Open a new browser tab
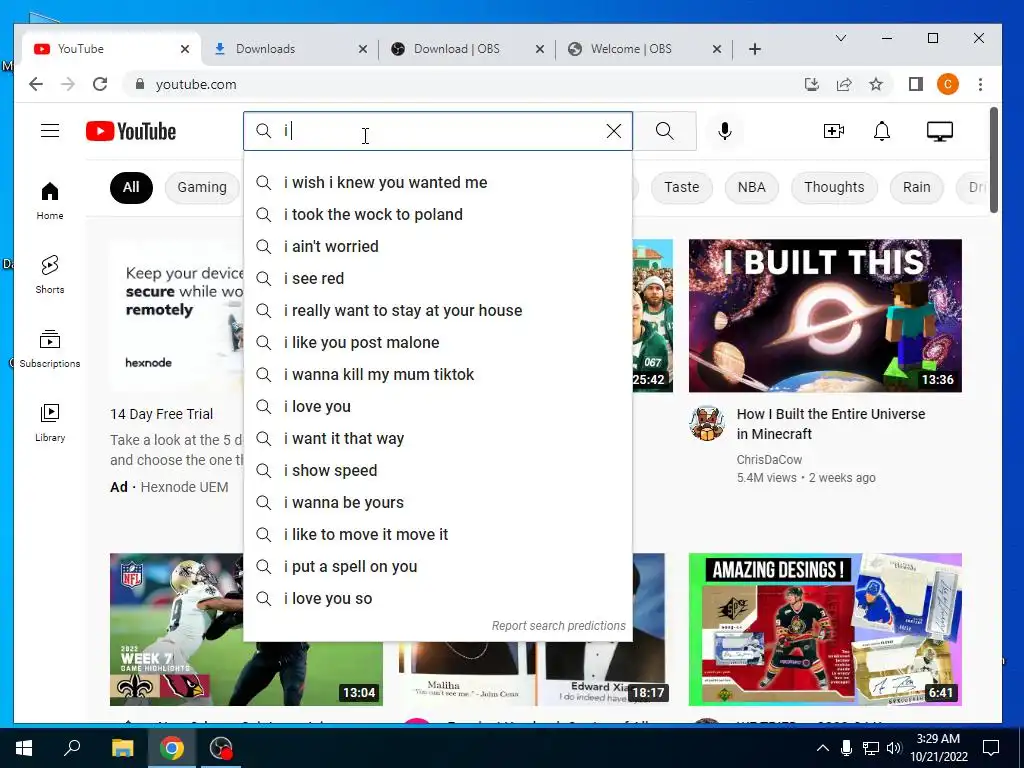The height and width of the screenshot is (768, 1024). coord(755,49)
